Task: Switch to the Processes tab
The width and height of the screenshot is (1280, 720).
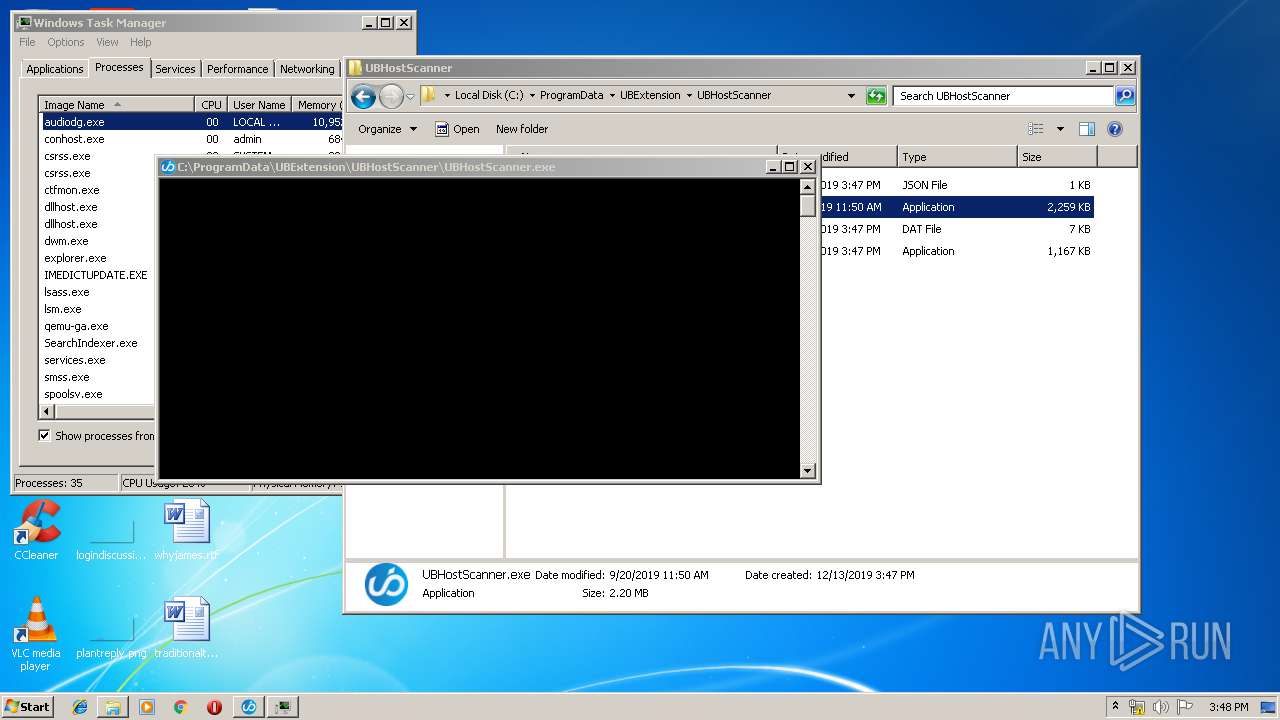Action: (119, 67)
